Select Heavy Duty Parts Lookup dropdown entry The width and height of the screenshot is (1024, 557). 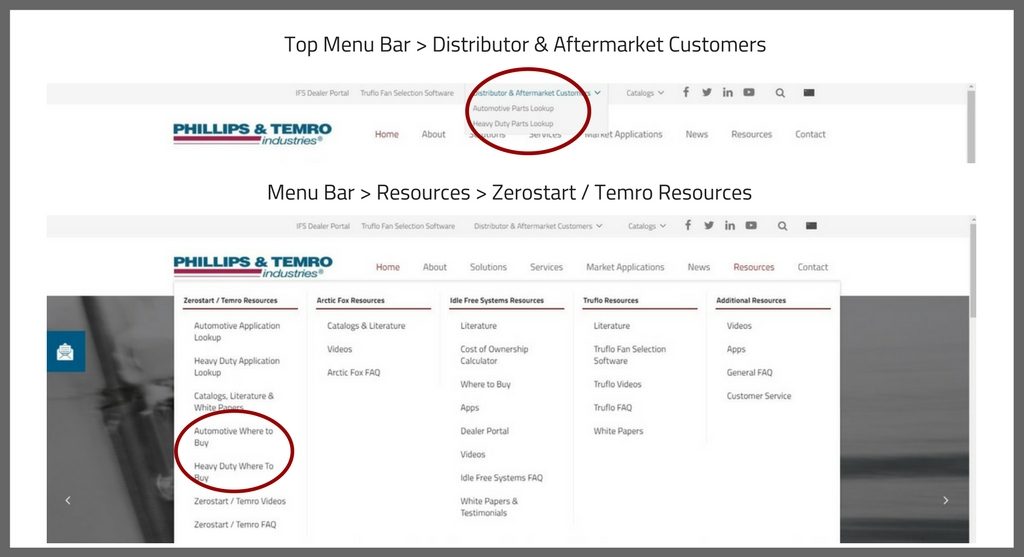point(513,123)
